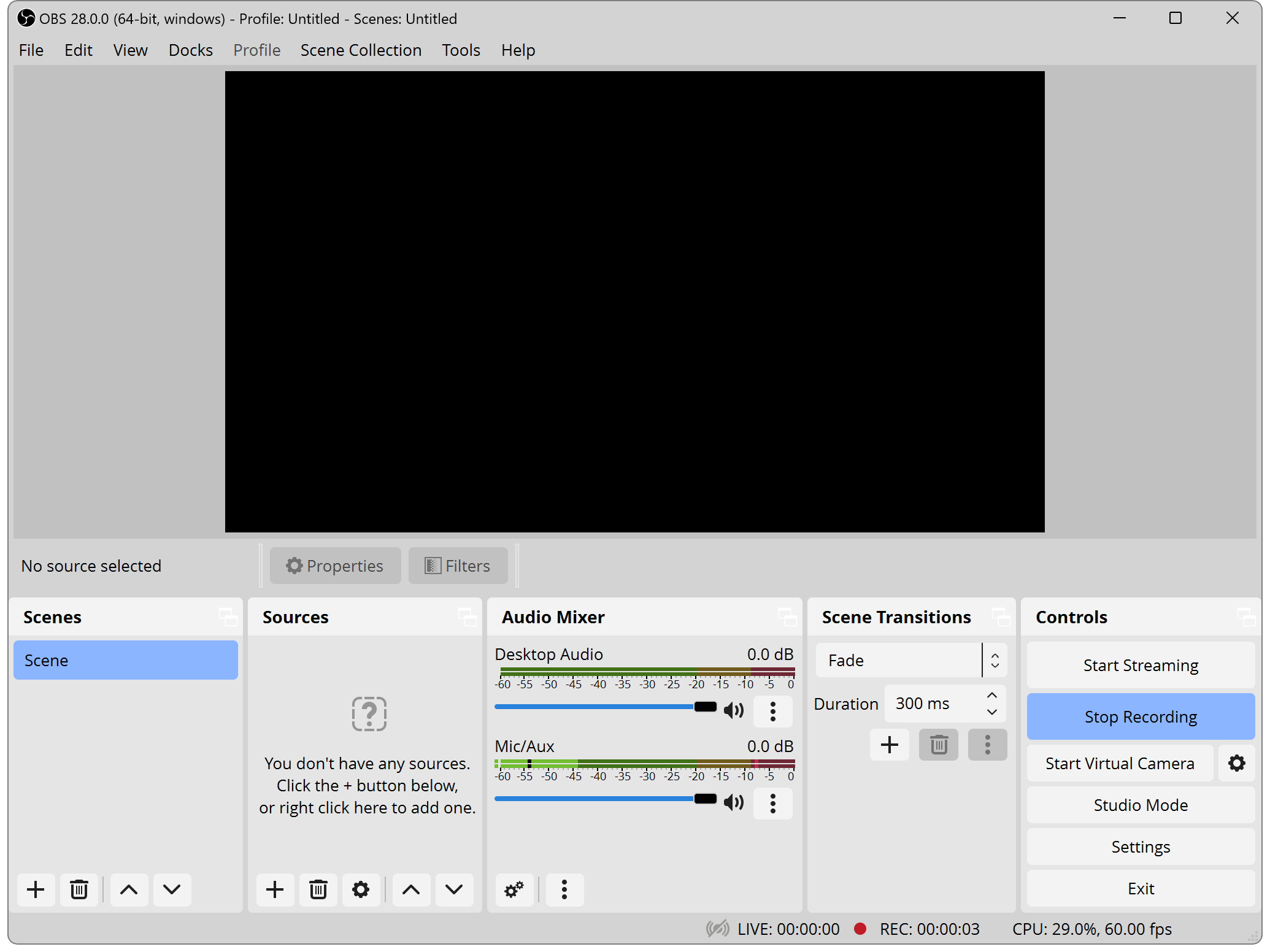This screenshot has height=952, width=1270.
Task: Mute the Desktop Audio speaker icon
Action: [x=733, y=710]
